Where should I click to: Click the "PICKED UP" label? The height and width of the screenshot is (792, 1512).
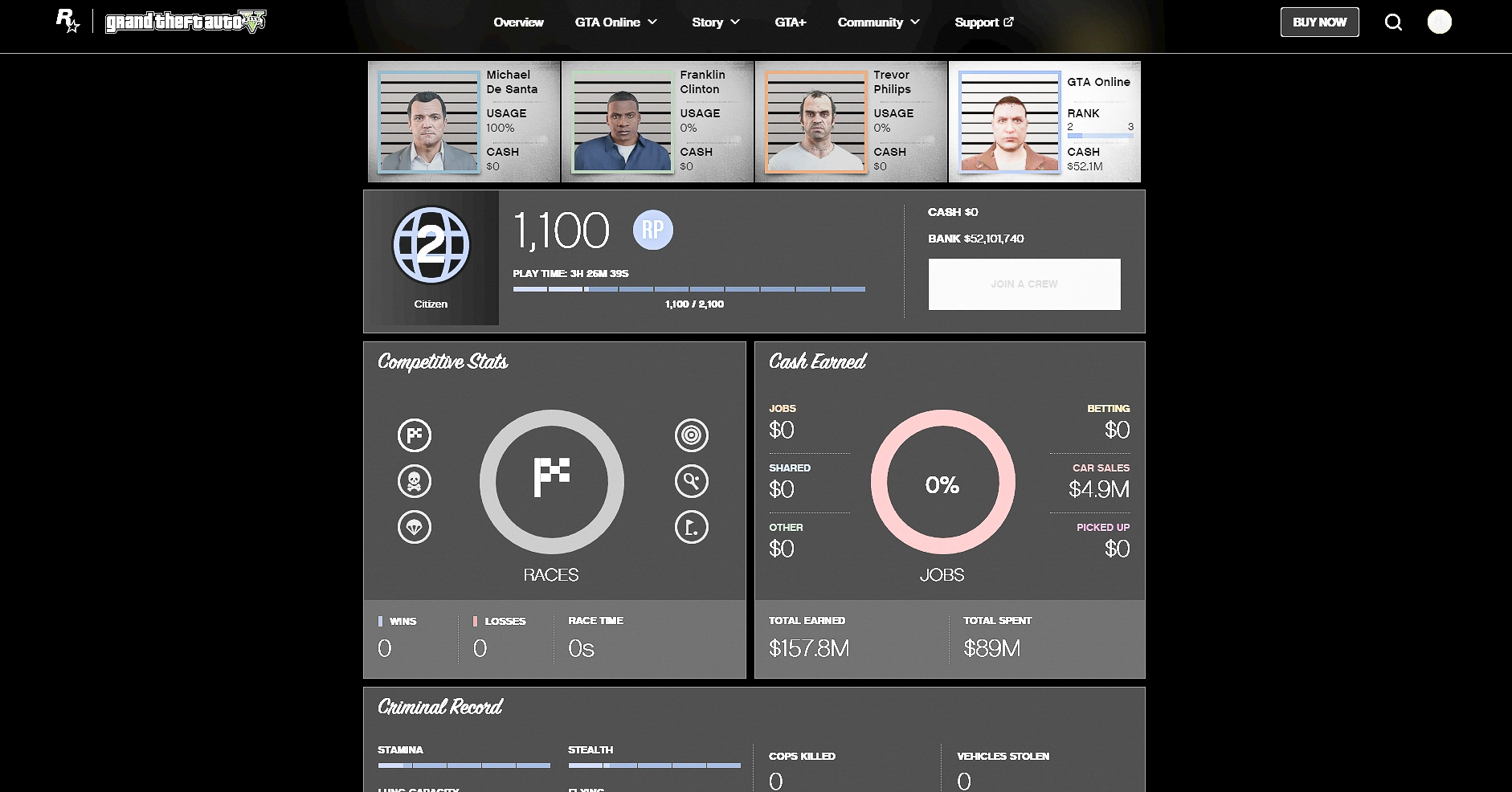(1103, 528)
